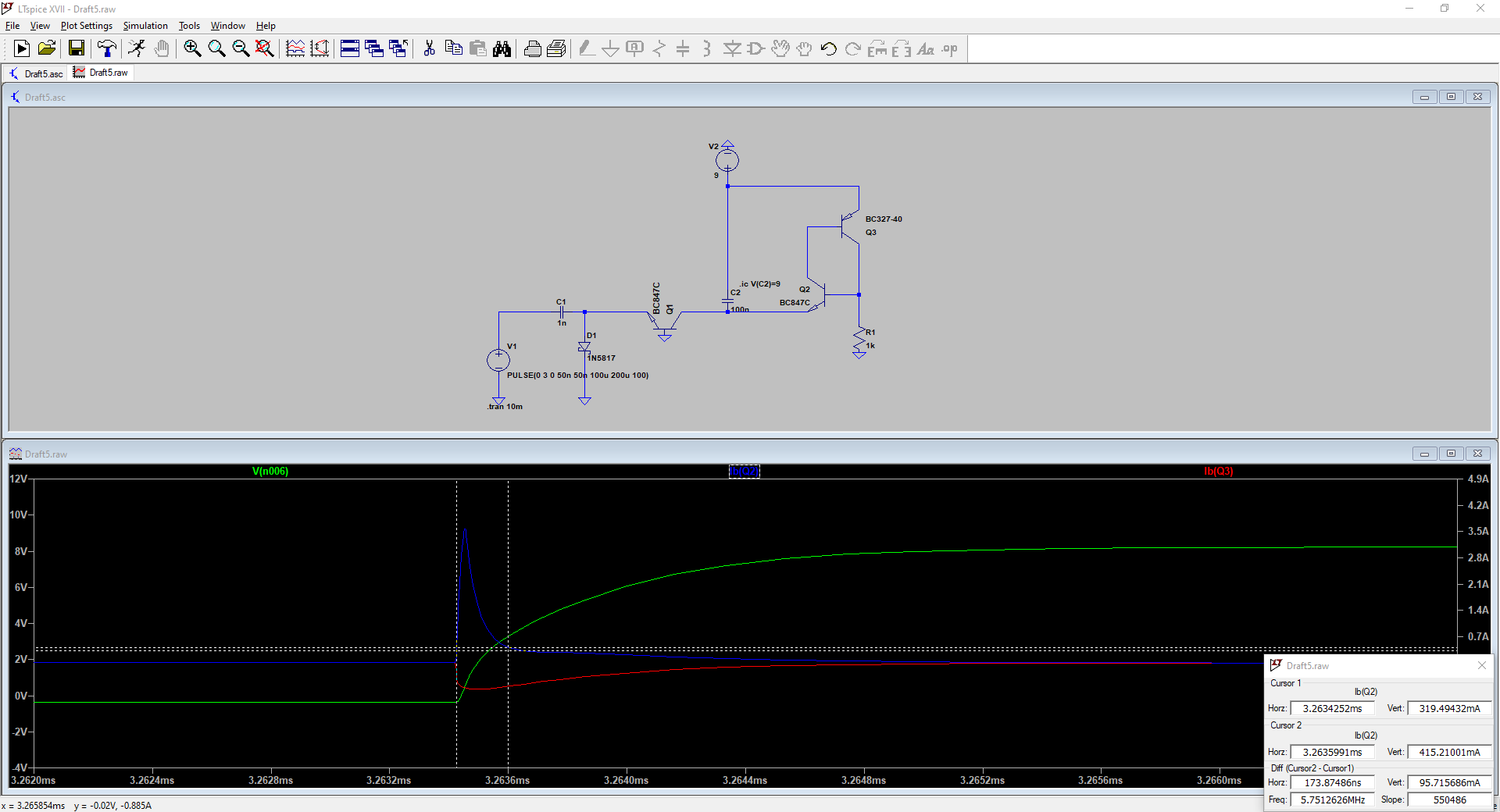Select the Drag closed-hand tool

coord(805,48)
